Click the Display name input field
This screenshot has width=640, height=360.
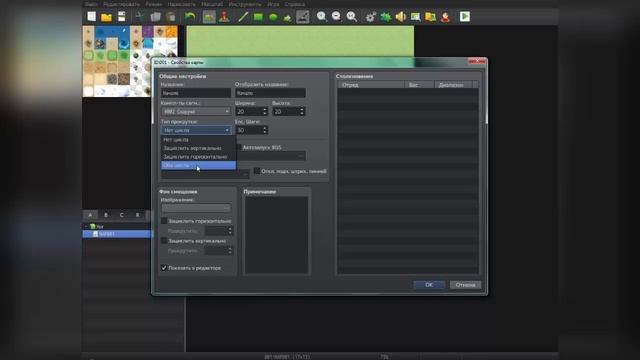click(x=270, y=93)
